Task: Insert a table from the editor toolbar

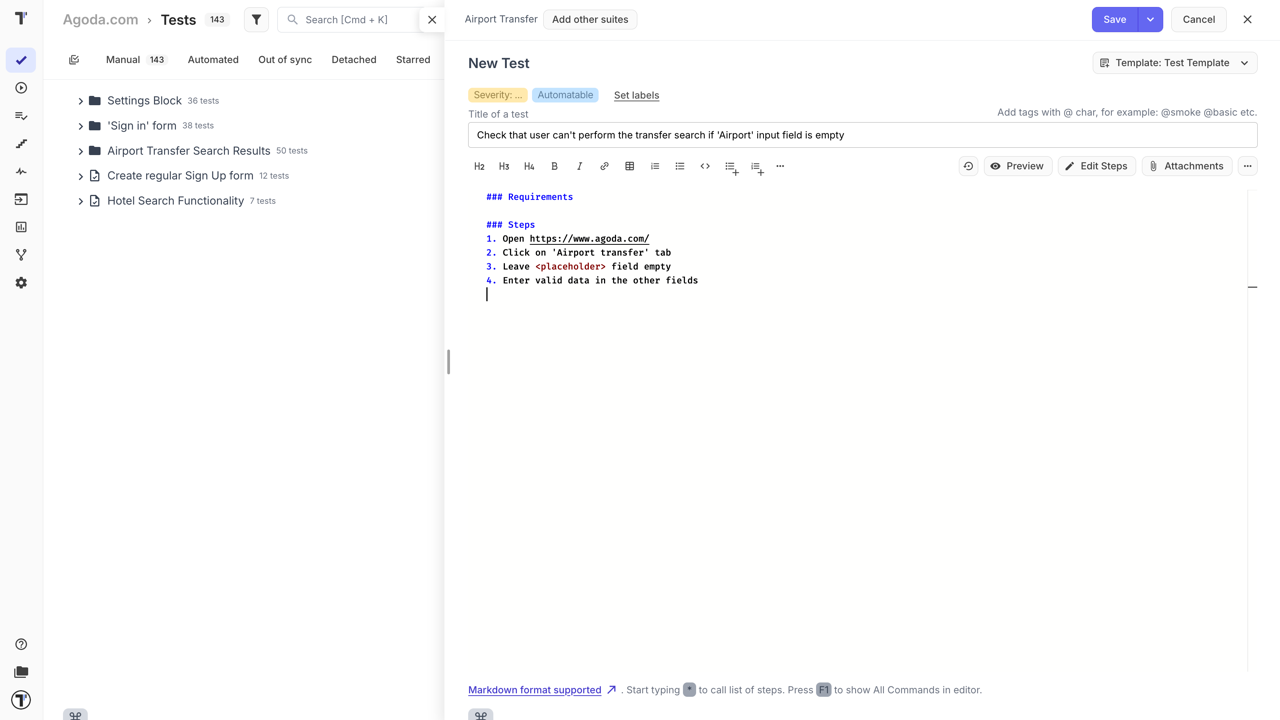Action: point(629,166)
